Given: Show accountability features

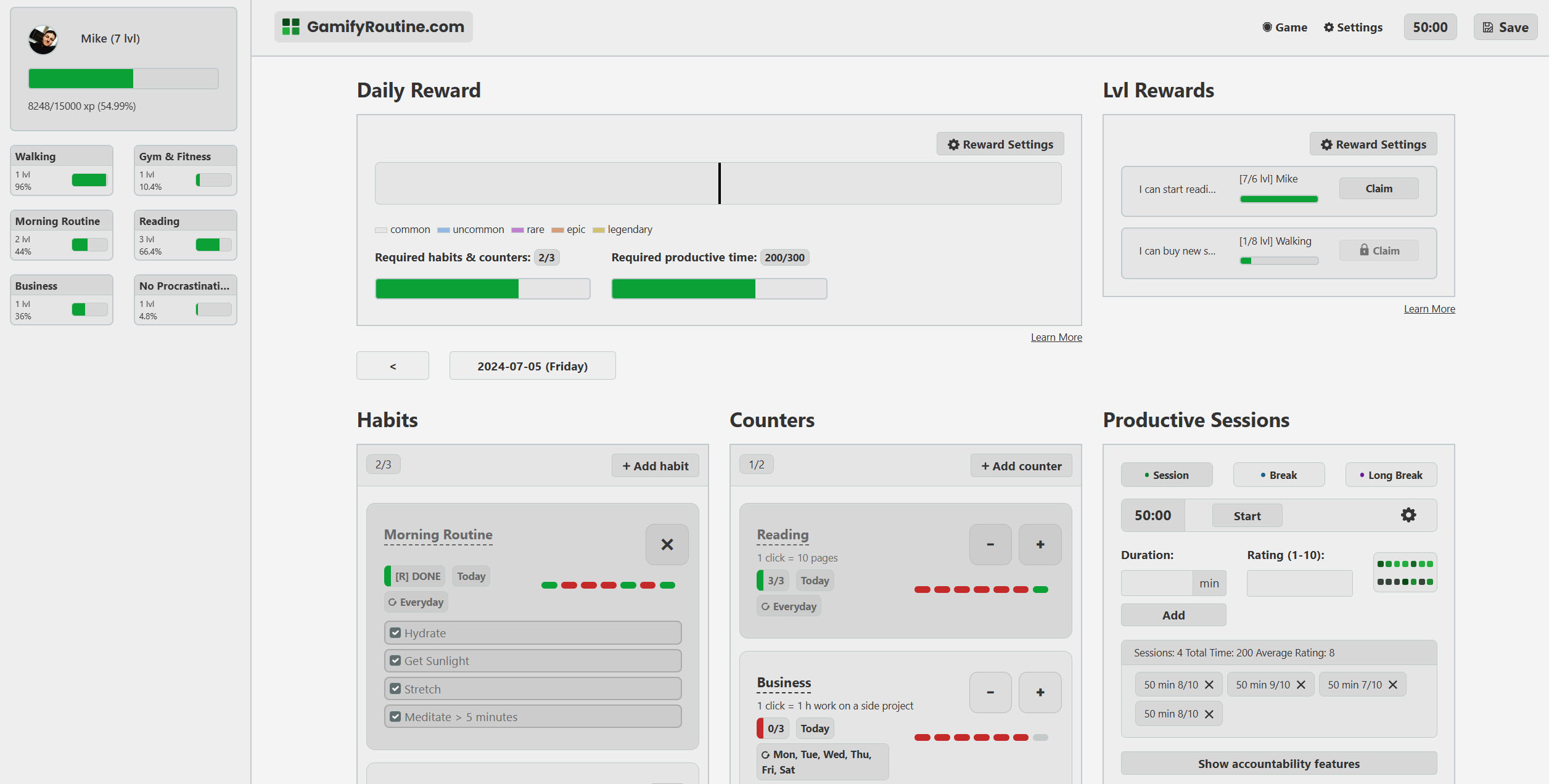Looking at the screenshot, I should click(1279, 764).
